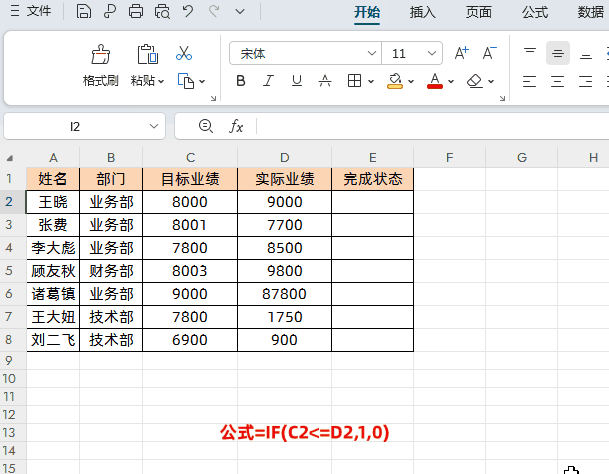Viewport: 609px width, 474px height.
Task: Click the Copy icon
Action: pyautogui.click(x=186, y=81)
